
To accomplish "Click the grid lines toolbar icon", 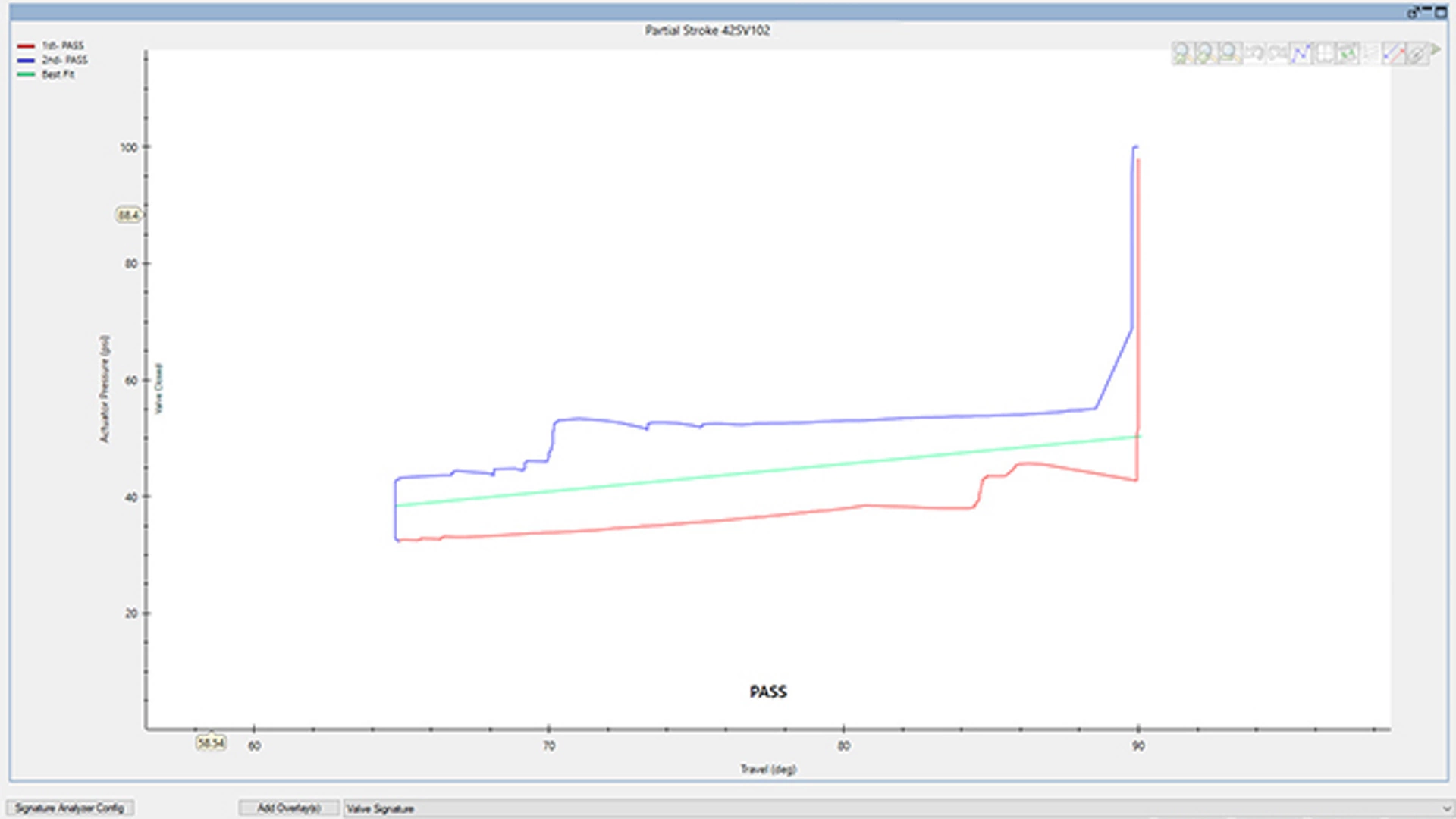I will pos(1325,53).
